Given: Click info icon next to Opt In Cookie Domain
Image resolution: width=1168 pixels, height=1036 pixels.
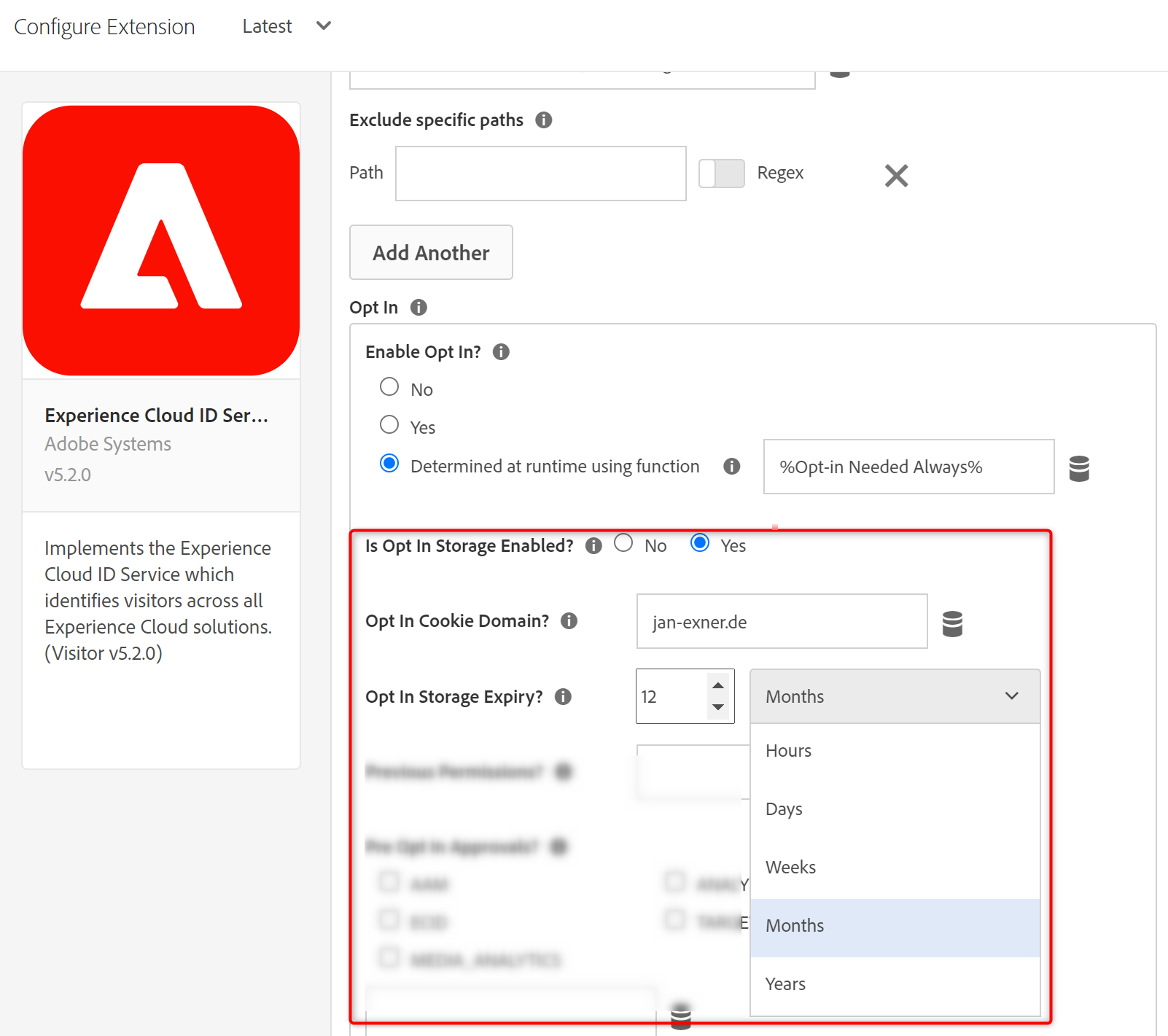Looking at the screenshot, I should [x=569, y=621].
